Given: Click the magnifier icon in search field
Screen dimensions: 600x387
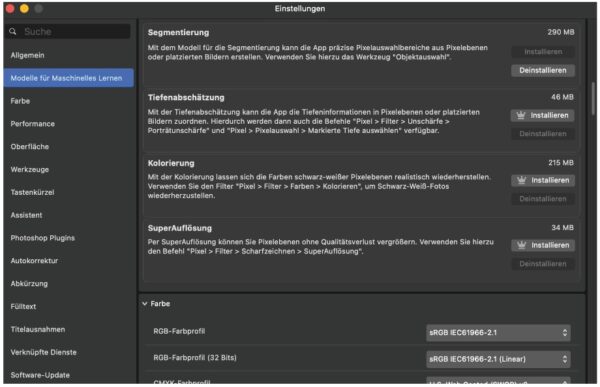Looking at the screenshot, I should point(13,31).
